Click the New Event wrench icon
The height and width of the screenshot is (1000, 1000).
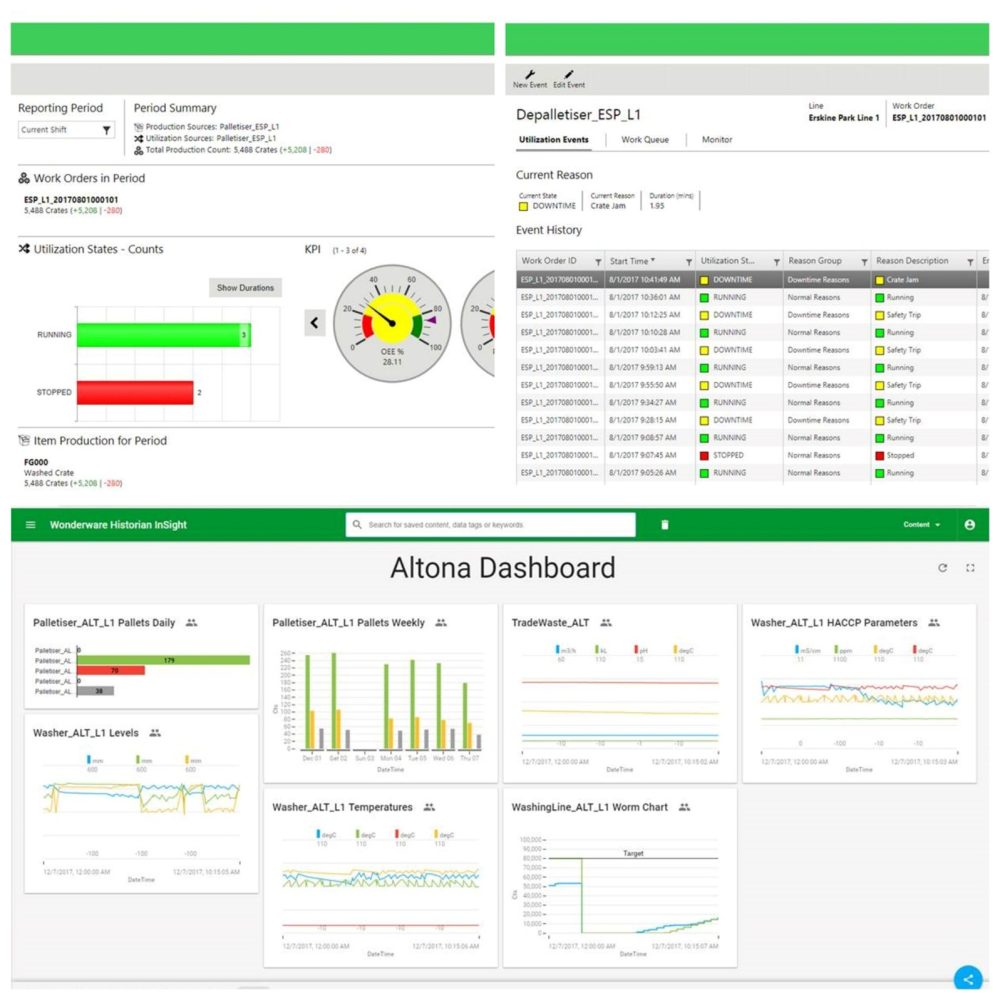click(x=529, y=75)
